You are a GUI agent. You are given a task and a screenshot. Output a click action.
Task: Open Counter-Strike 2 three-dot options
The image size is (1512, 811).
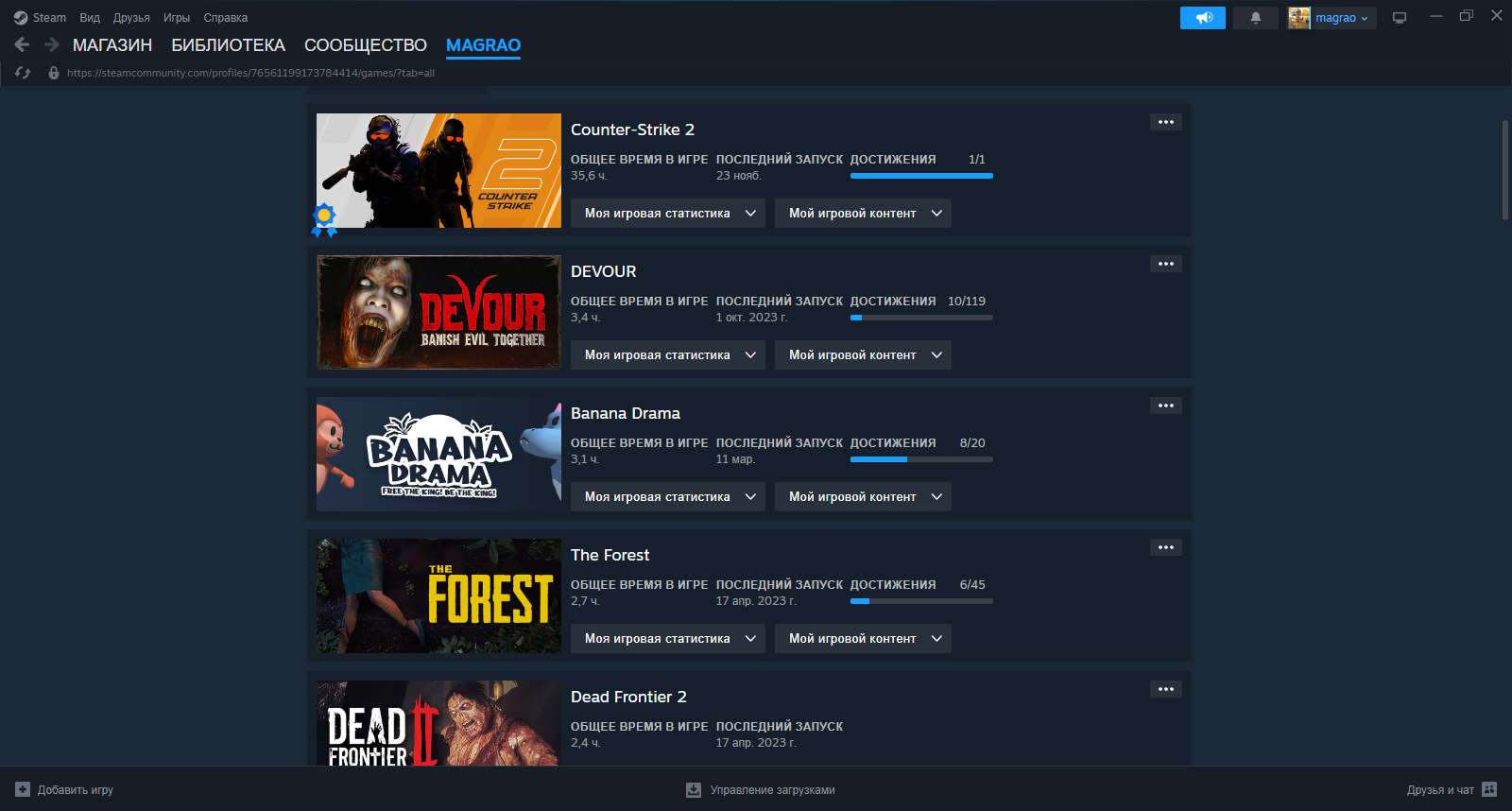[x=1166, y=122]
